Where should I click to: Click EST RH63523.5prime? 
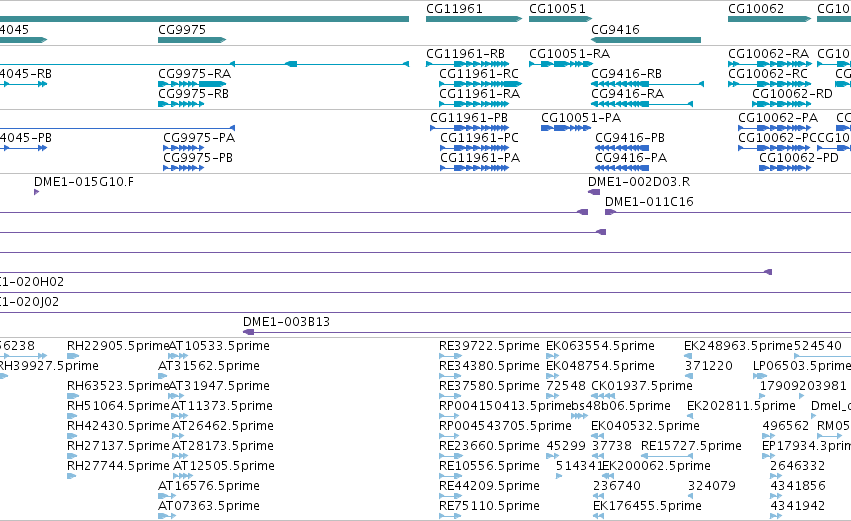pyautogui.click(x=72, y=396)
